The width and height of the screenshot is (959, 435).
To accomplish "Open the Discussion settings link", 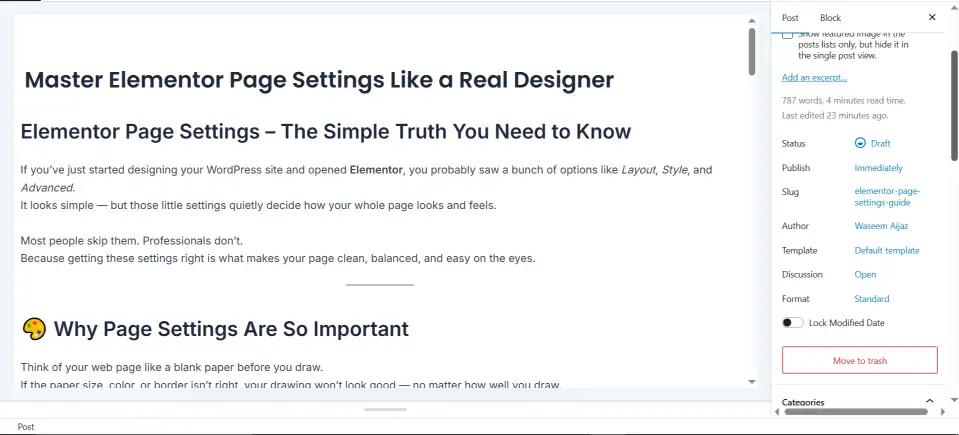I will tap(865, 275).
